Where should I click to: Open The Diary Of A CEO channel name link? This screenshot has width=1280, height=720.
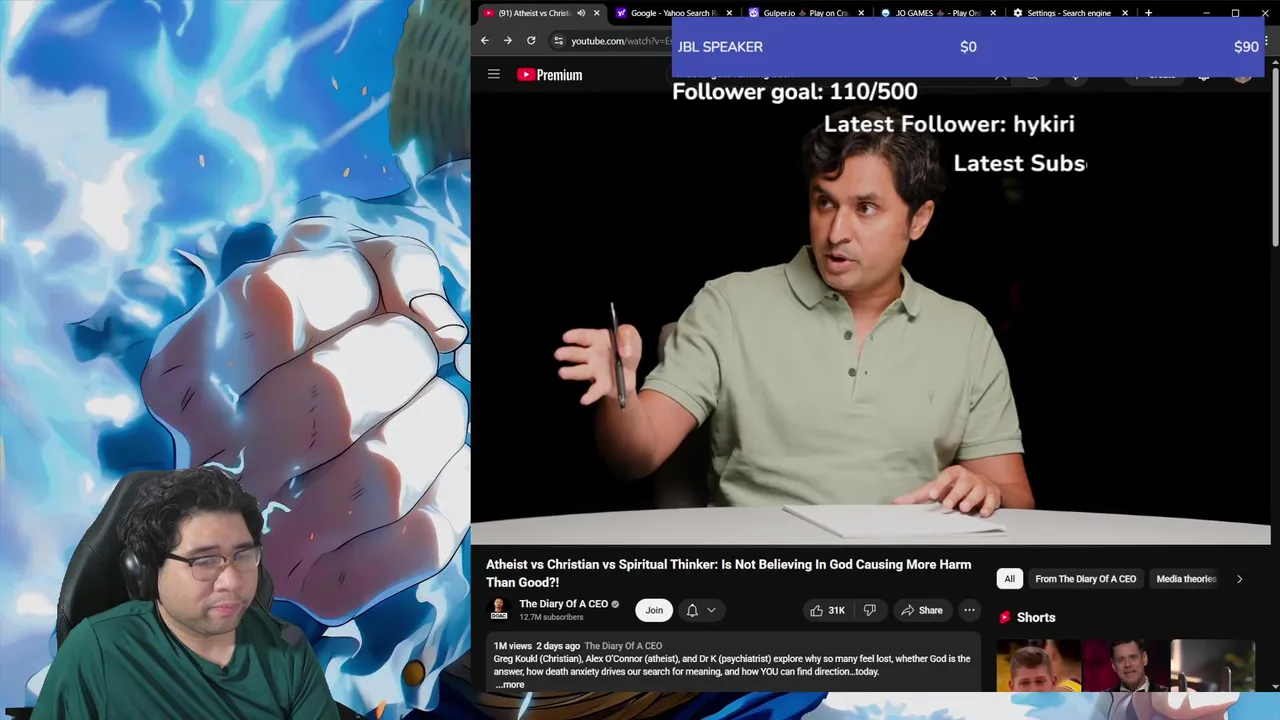563,604
